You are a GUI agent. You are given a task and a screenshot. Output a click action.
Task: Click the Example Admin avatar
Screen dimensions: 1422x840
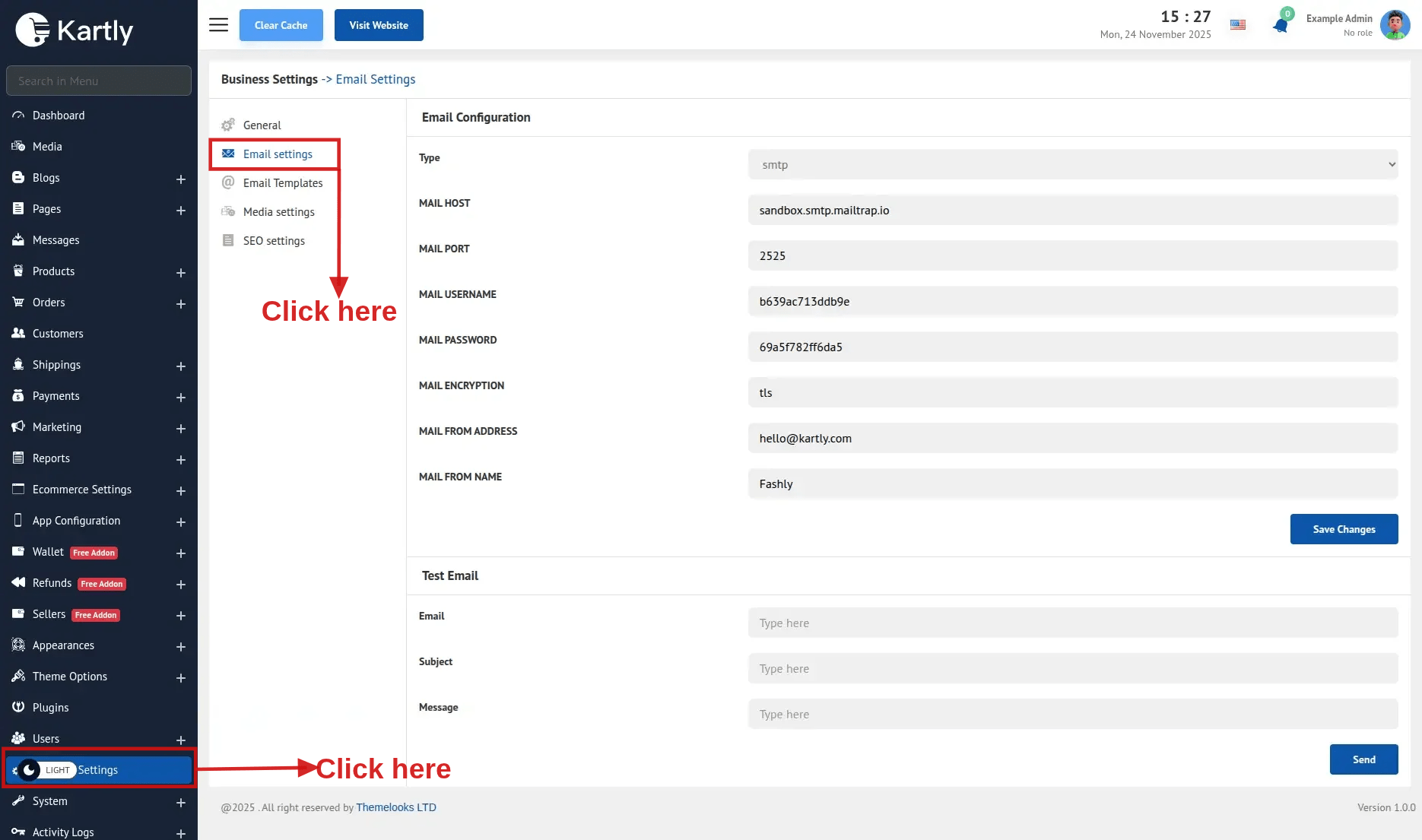[x=1395, y=25]
